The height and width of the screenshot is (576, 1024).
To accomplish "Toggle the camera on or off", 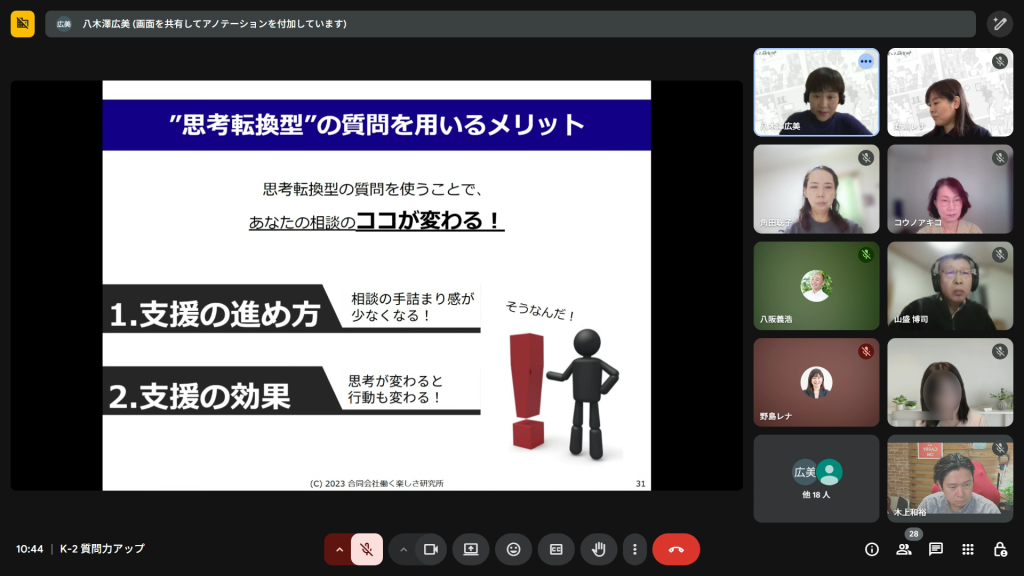I will click(431, 549).
